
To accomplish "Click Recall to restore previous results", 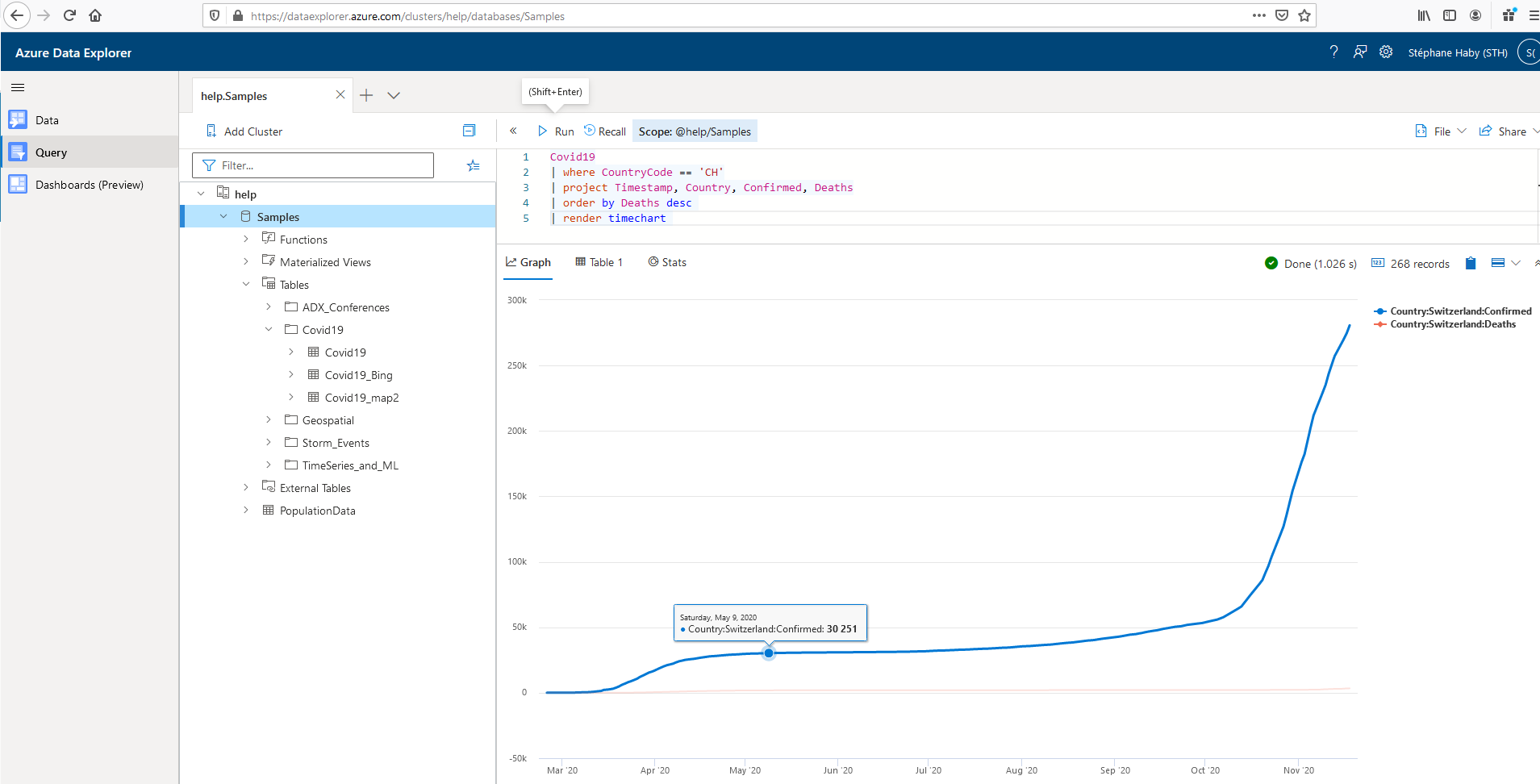I will point(605,131).
